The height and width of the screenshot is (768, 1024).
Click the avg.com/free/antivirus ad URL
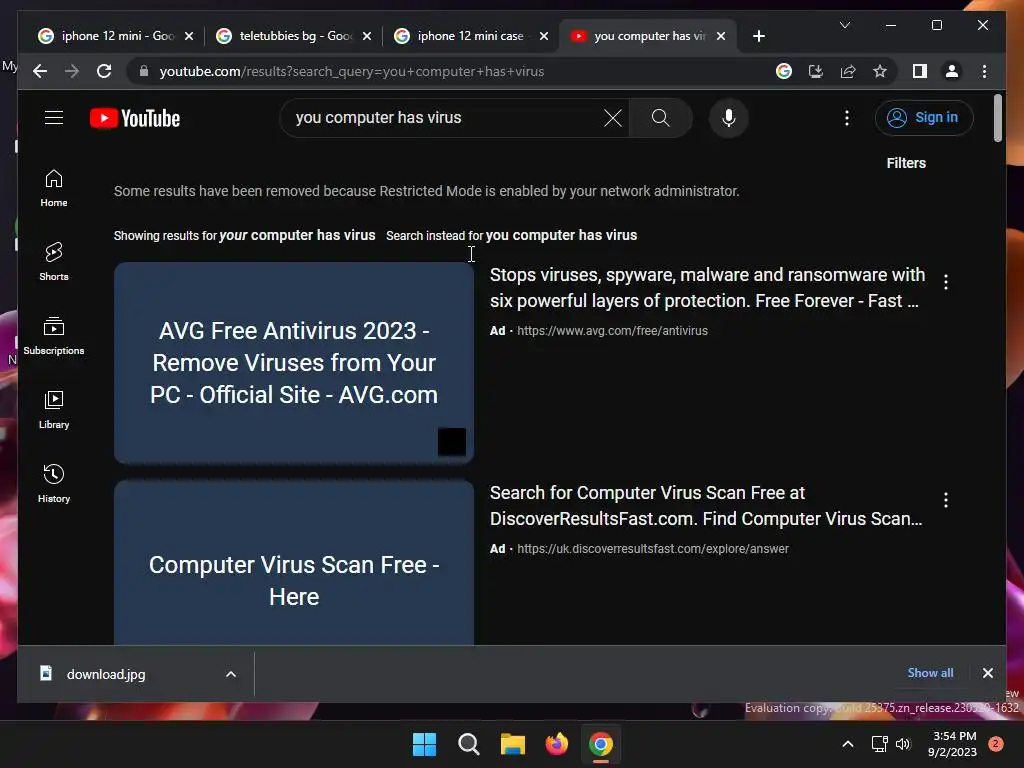pyautogui.click(x=612, y=330)
